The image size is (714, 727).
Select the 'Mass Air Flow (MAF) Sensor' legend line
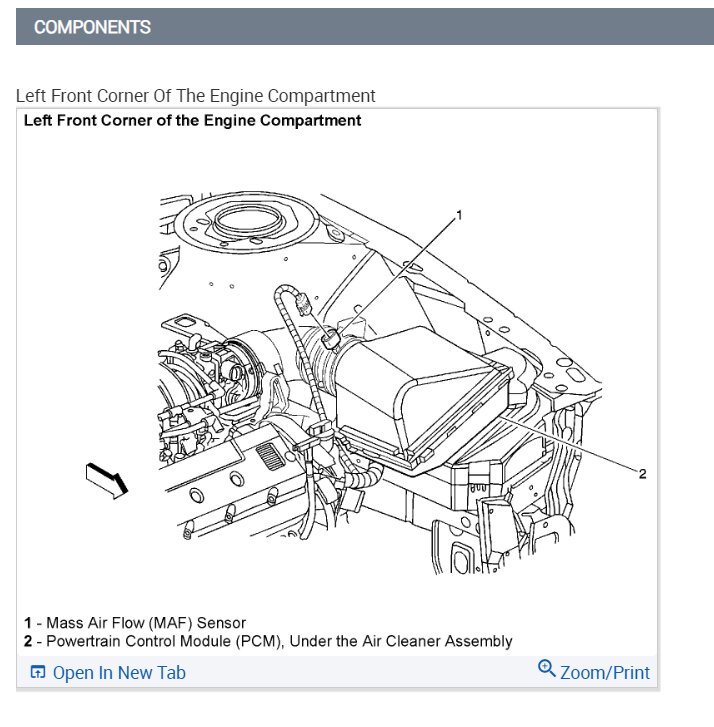(x=135, y=623)
